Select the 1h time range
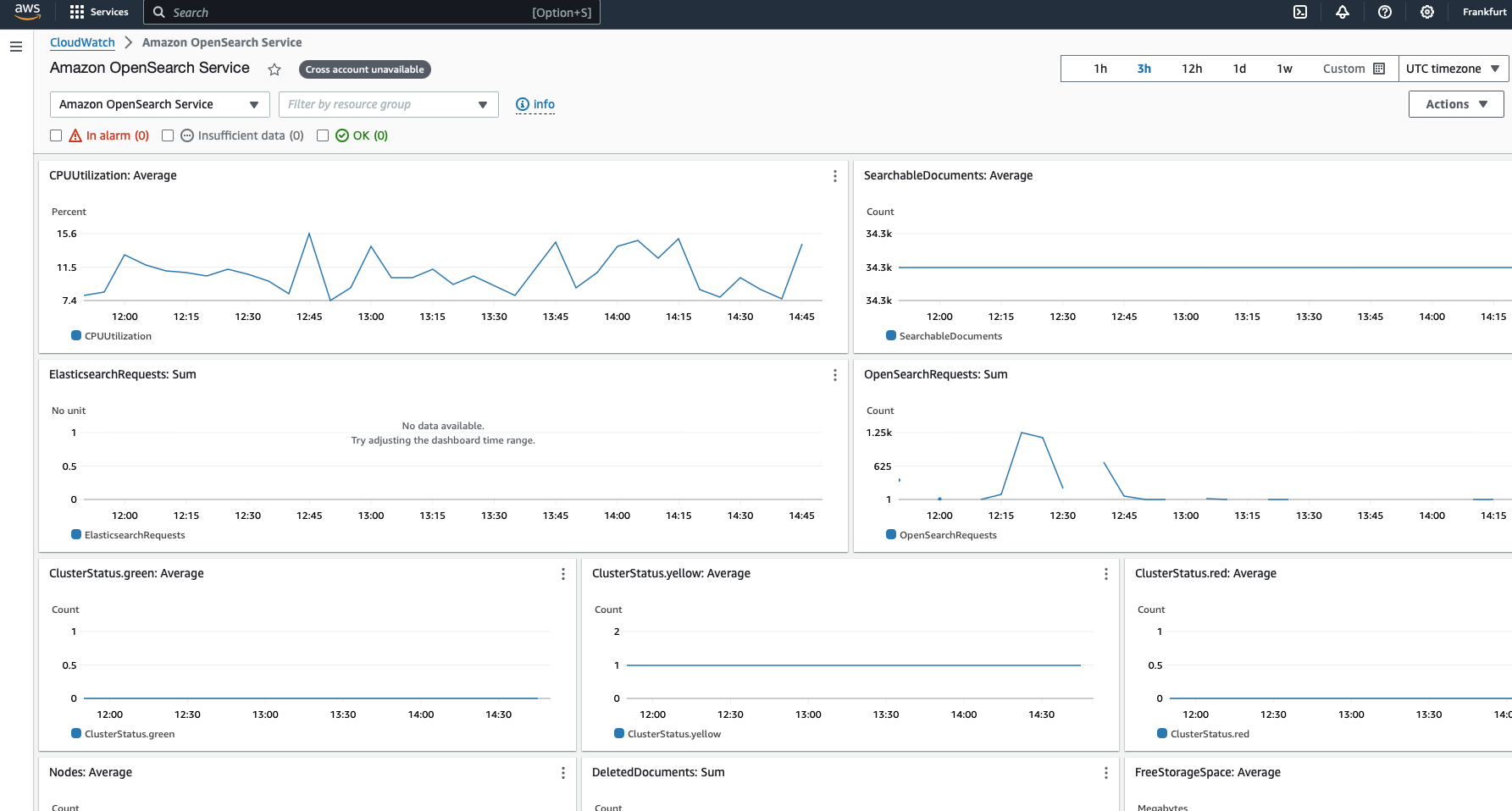Image resolution: width=1512 pixels, height=811 pixels. coord(1100,69)
